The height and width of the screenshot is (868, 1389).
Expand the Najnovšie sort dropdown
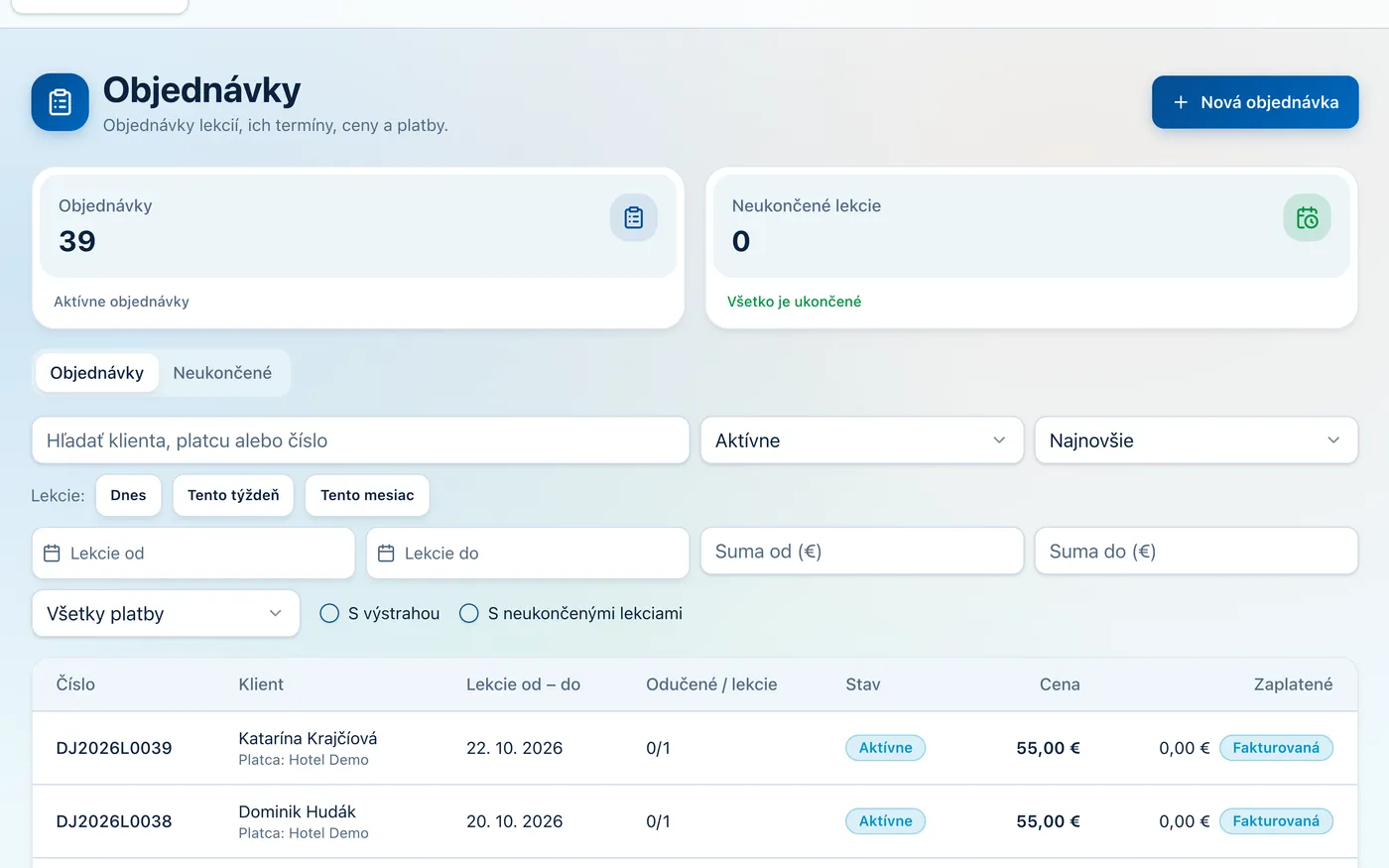pyautogui.click(x=1197, y=440)
